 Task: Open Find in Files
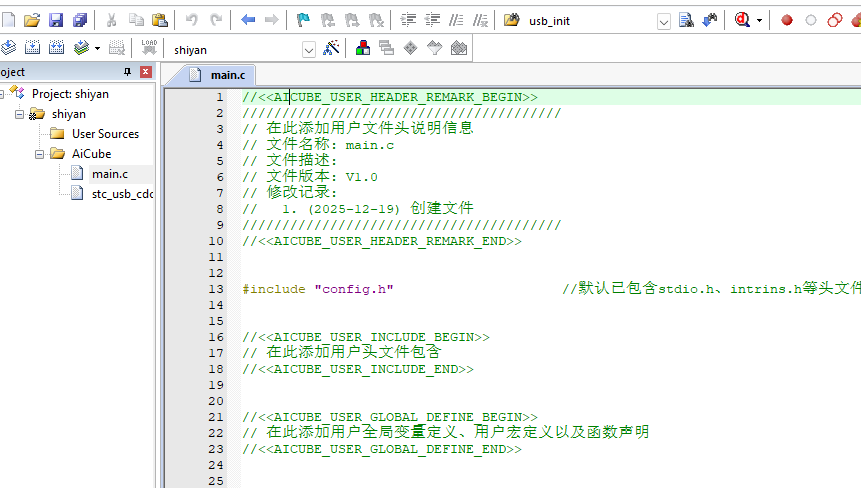tap(512, 20)
